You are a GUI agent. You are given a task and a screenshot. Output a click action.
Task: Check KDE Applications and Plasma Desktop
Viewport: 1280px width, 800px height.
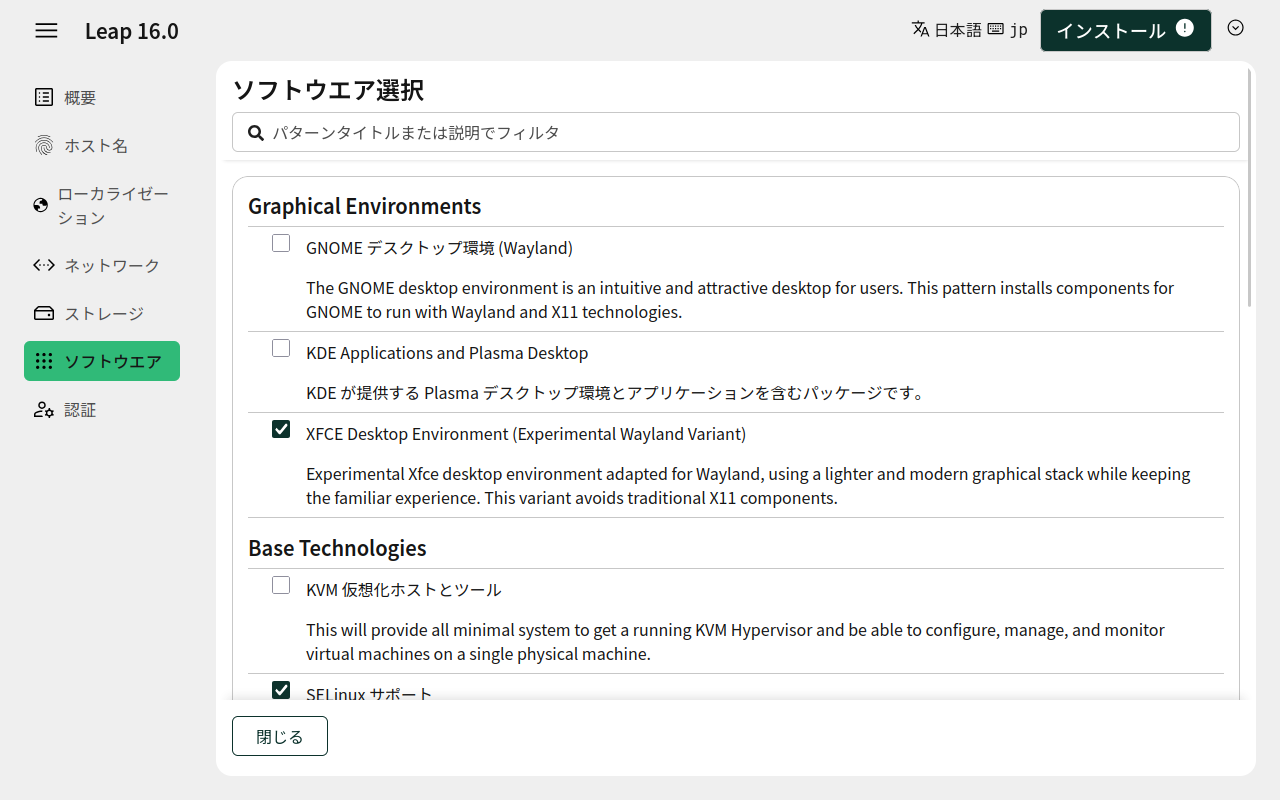tap(281, 348)
